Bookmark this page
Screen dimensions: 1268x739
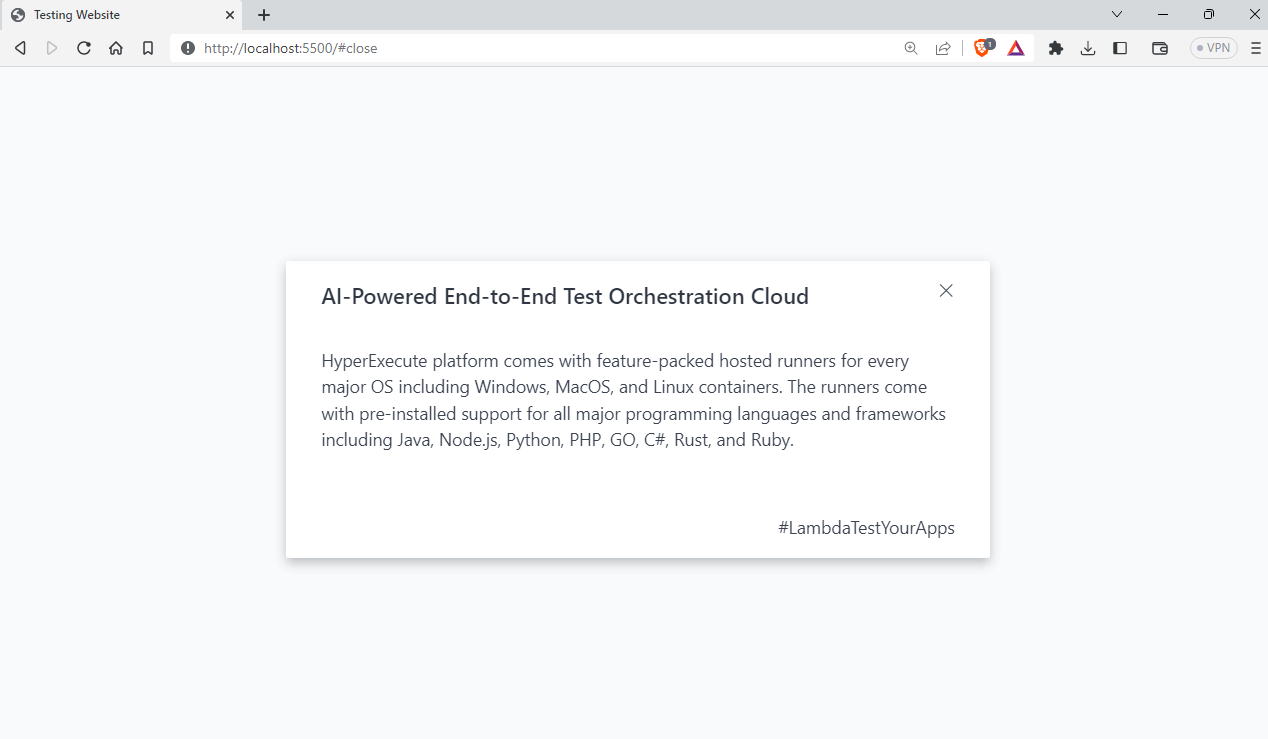click(148, 48)
